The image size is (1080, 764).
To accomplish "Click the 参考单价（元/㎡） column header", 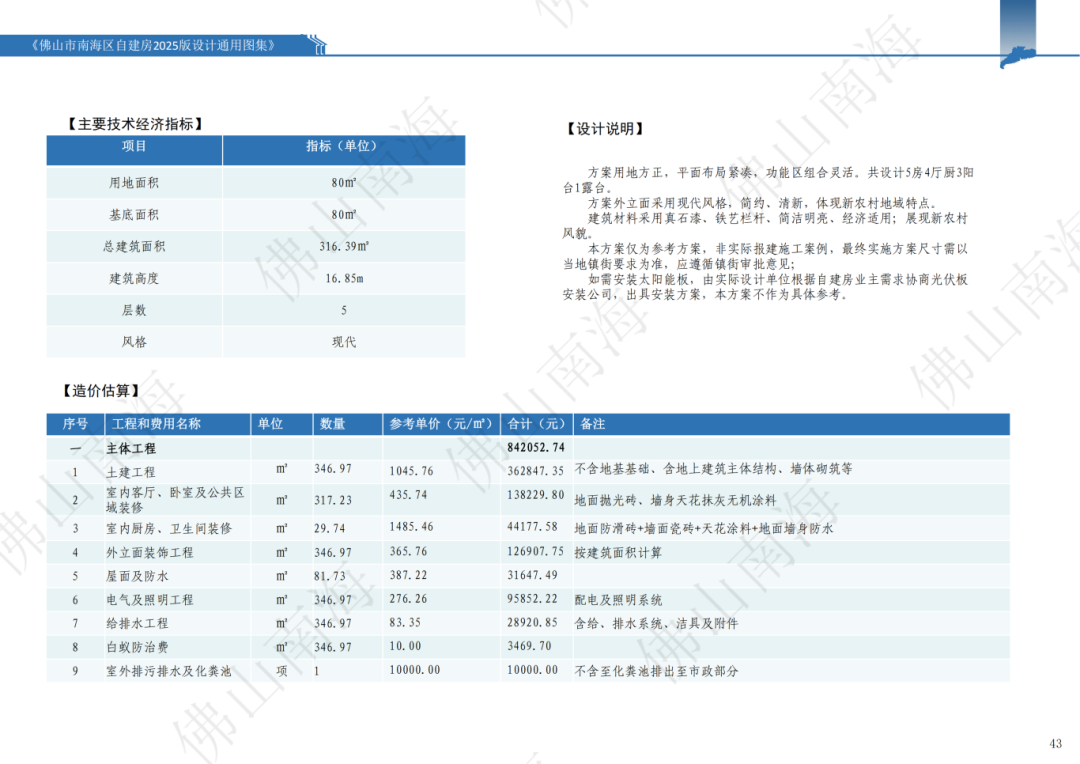I will [x=442, y=424].
